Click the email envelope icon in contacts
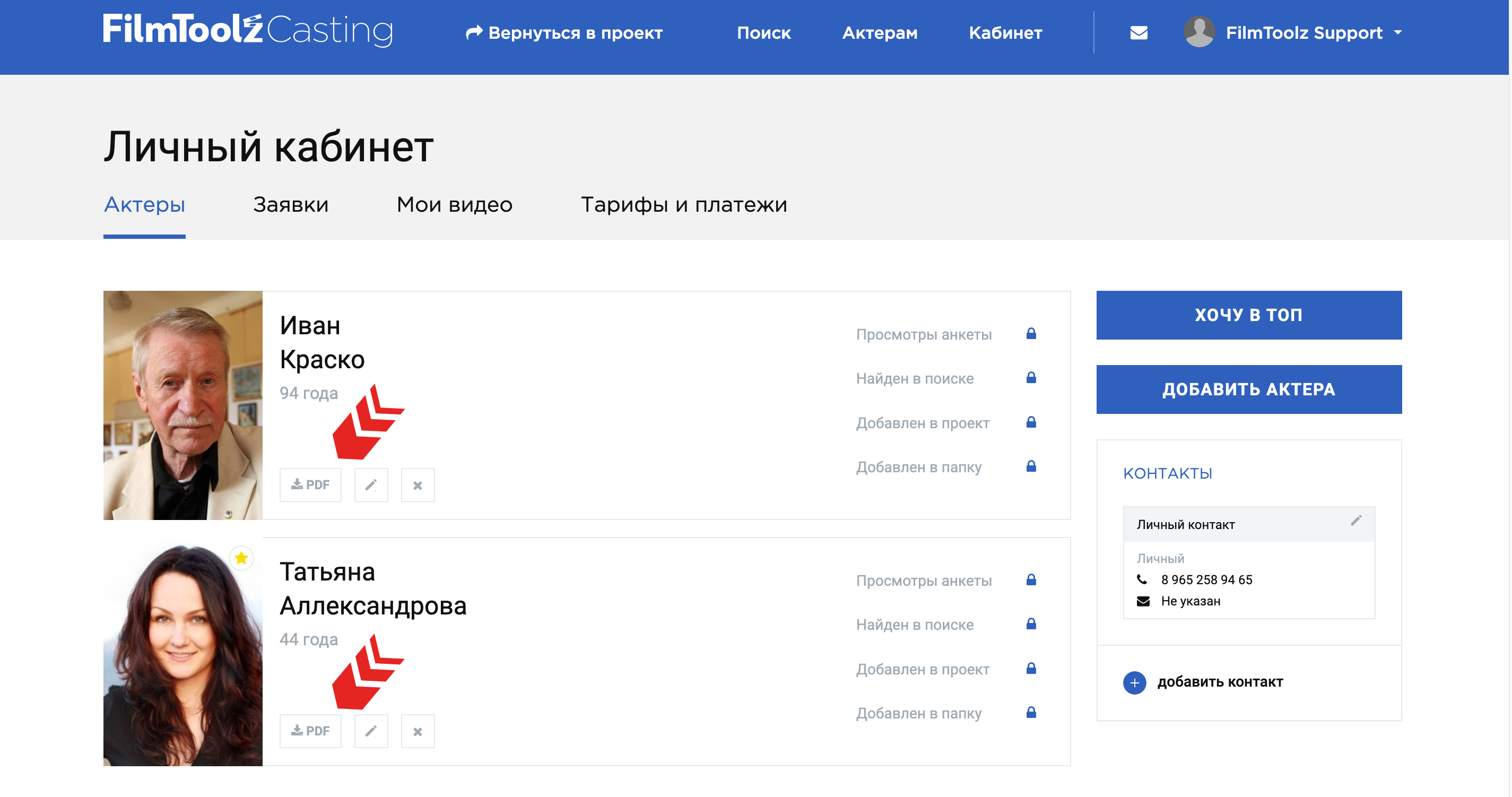 (x=1143, y=601)
